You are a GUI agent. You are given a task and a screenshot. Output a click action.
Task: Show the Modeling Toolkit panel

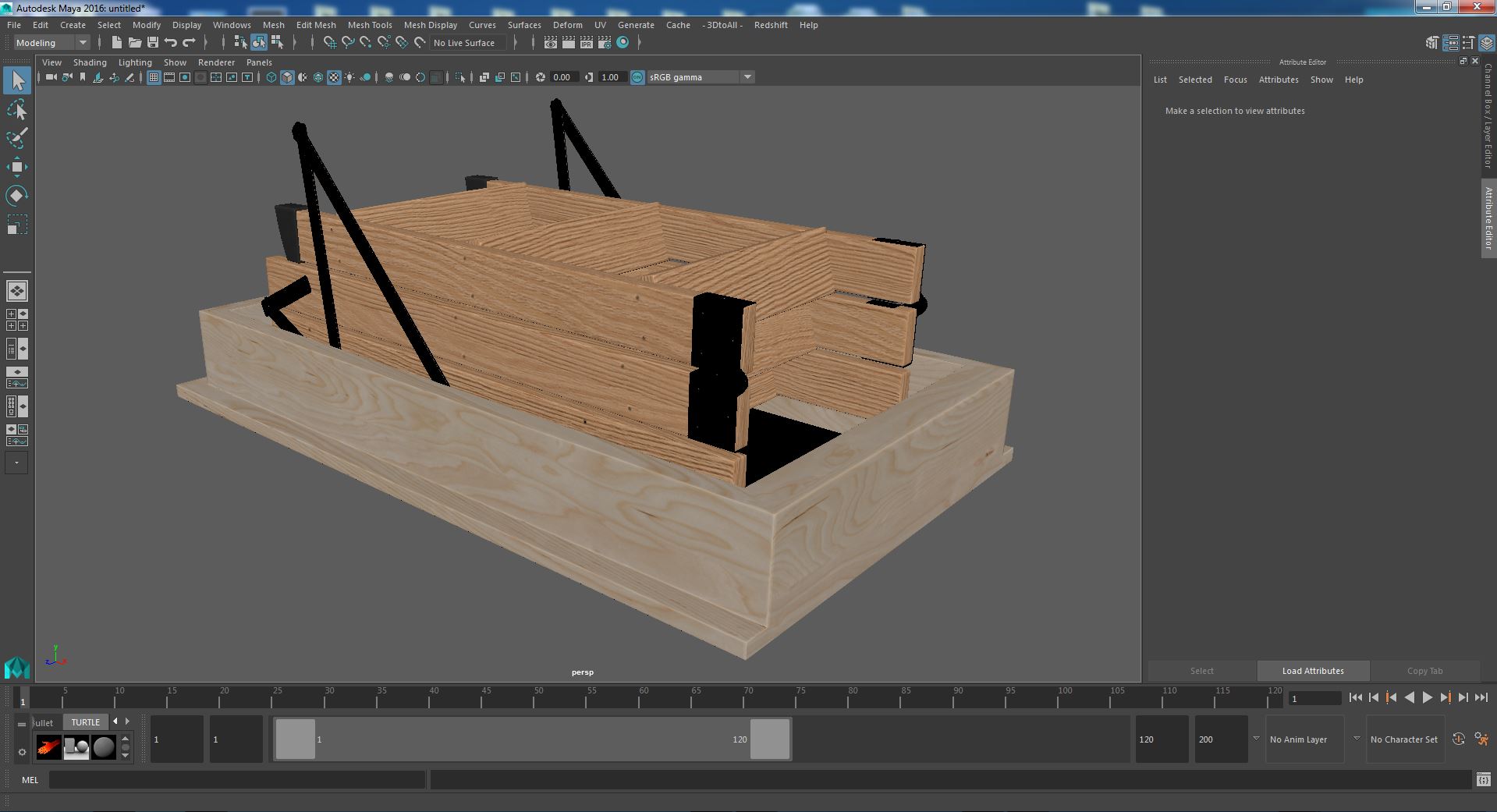(x=1432, y=43)
